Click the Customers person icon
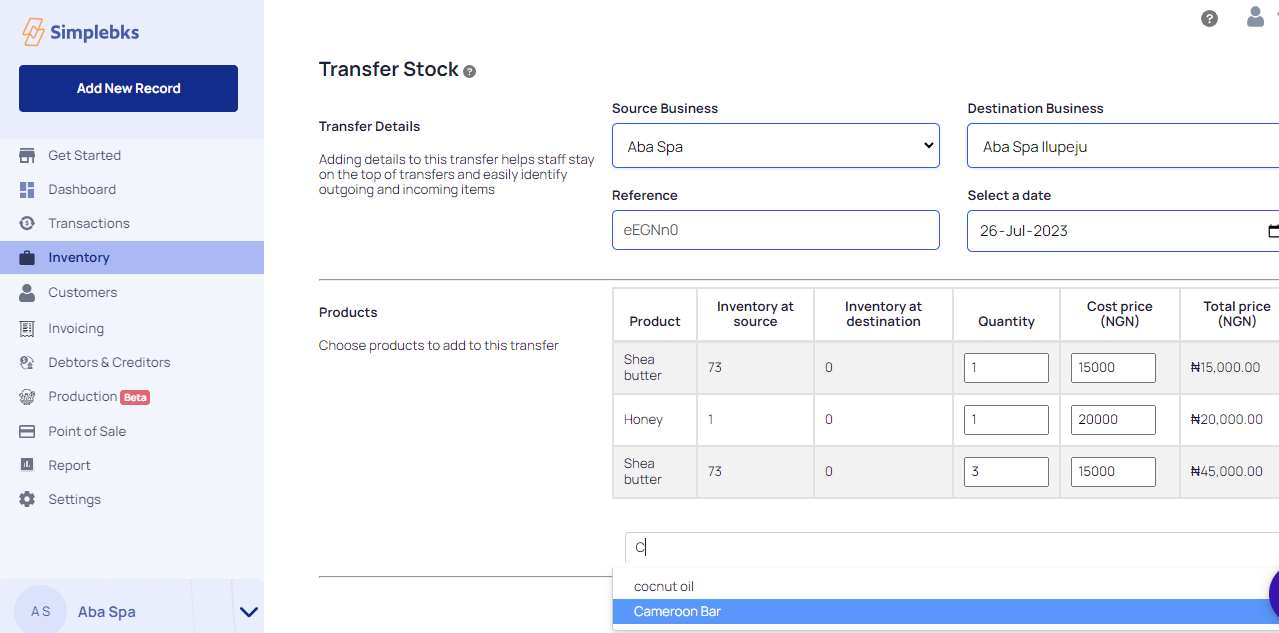Viewport: 1279px width, 633px height. tap(27, 293)
